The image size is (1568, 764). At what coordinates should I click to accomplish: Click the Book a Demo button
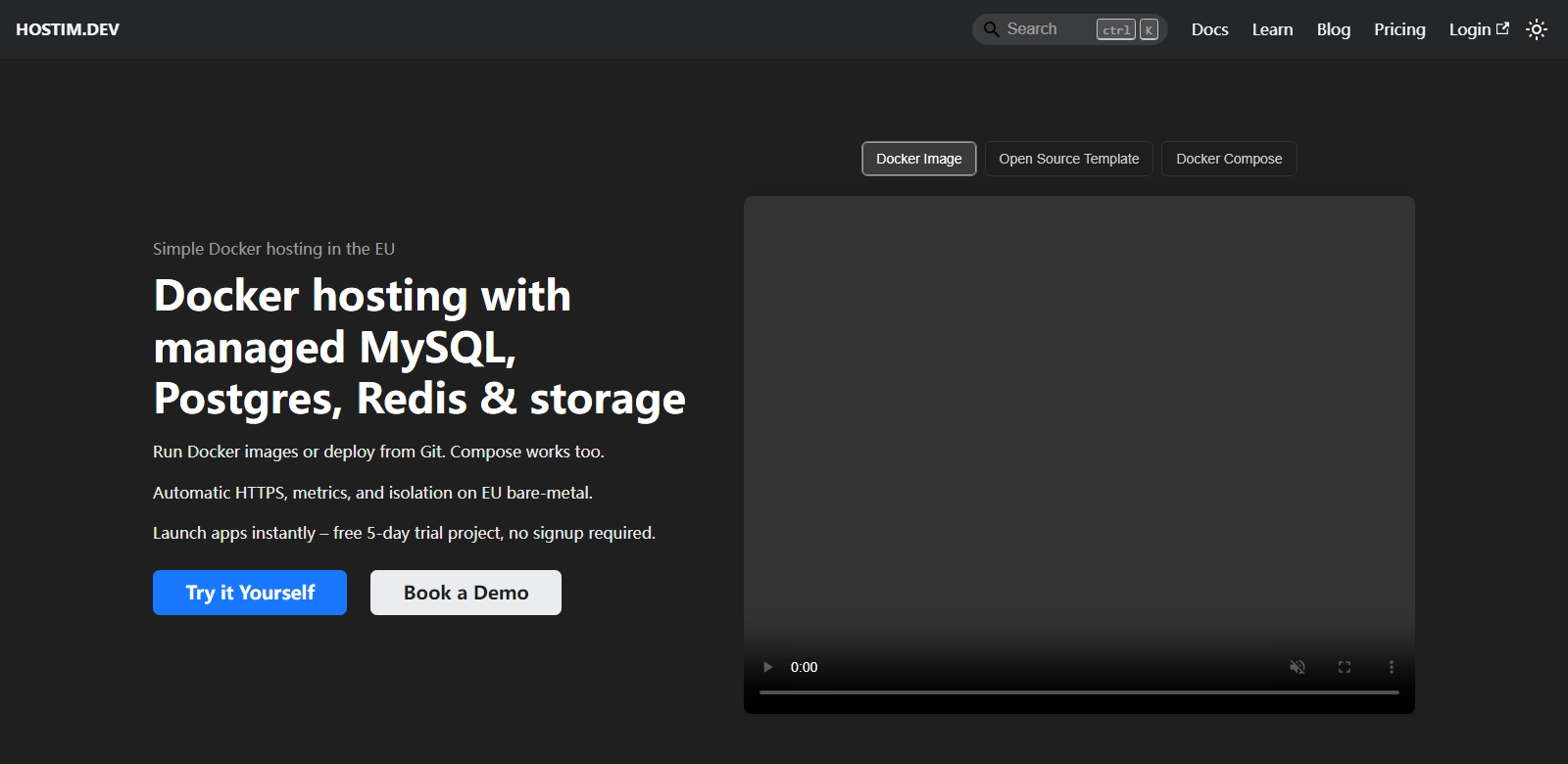pos(465,593)
